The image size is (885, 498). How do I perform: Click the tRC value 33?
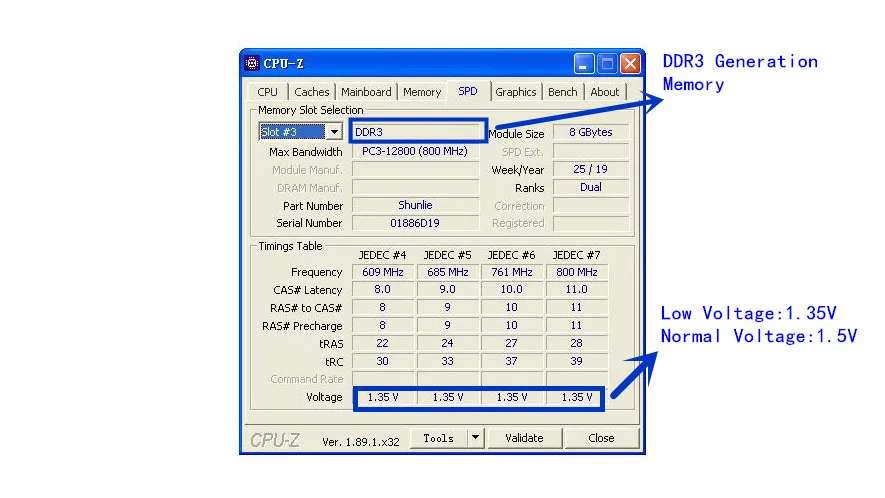[448, 361]
